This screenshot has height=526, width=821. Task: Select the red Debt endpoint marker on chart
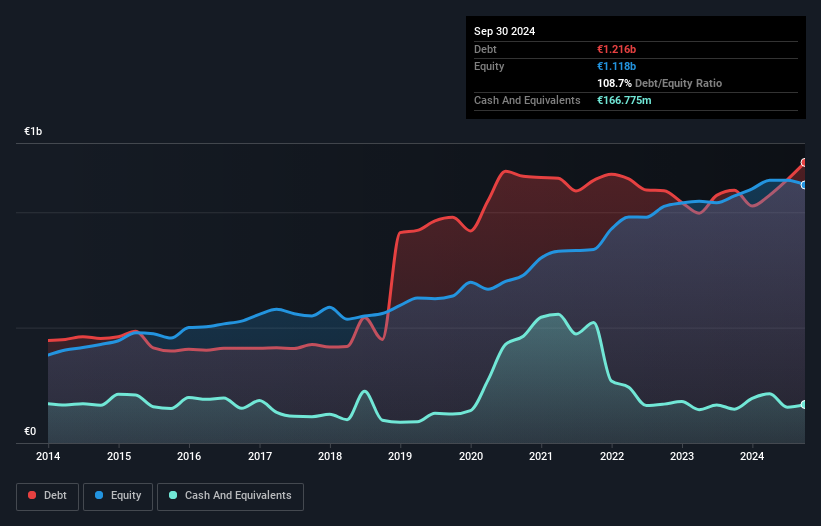(804, 163)
